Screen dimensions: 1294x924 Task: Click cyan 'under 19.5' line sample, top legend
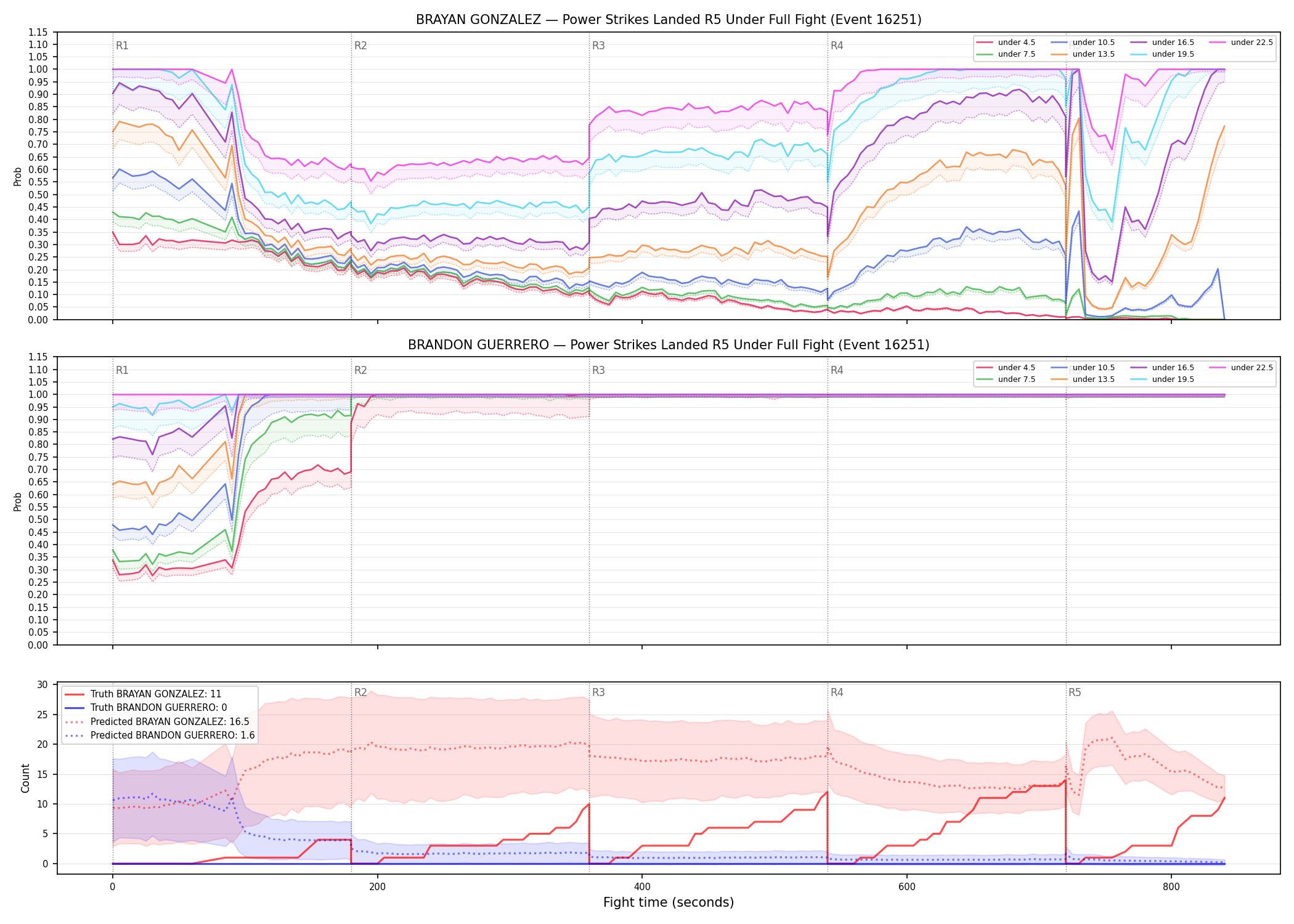pos(1139,54)
